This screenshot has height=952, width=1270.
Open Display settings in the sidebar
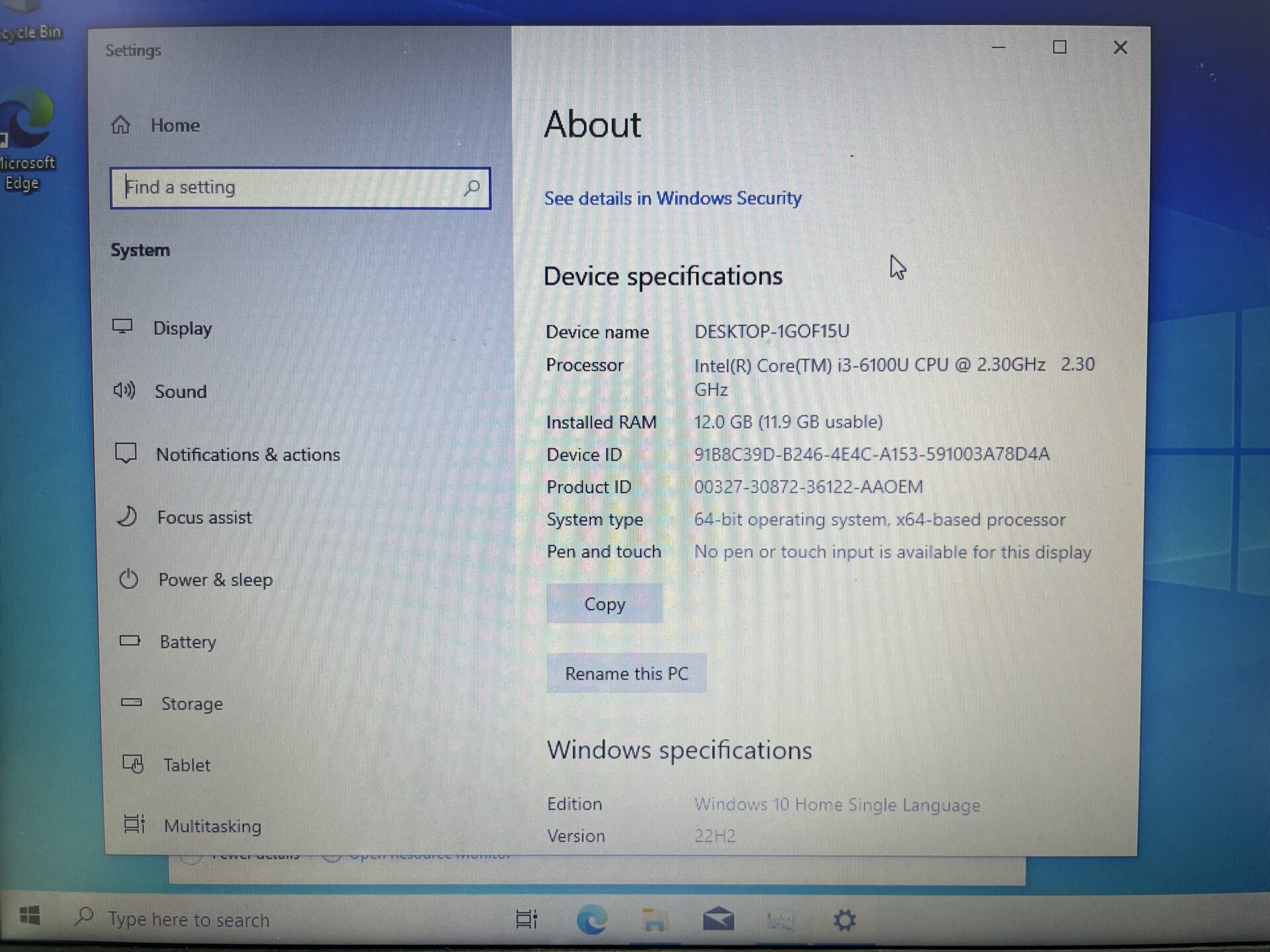coord(183,329)
